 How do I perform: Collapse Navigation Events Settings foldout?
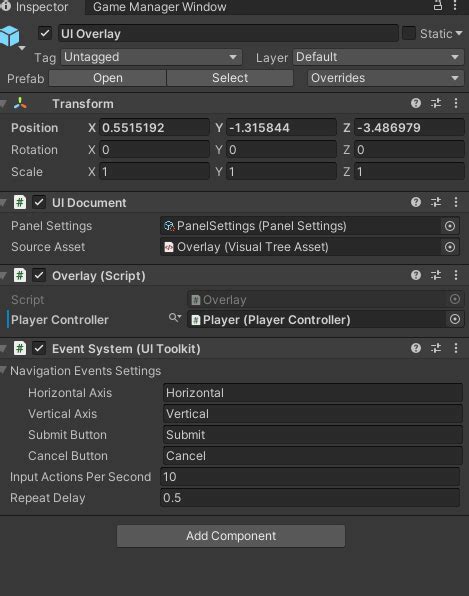tap(3, 370)
